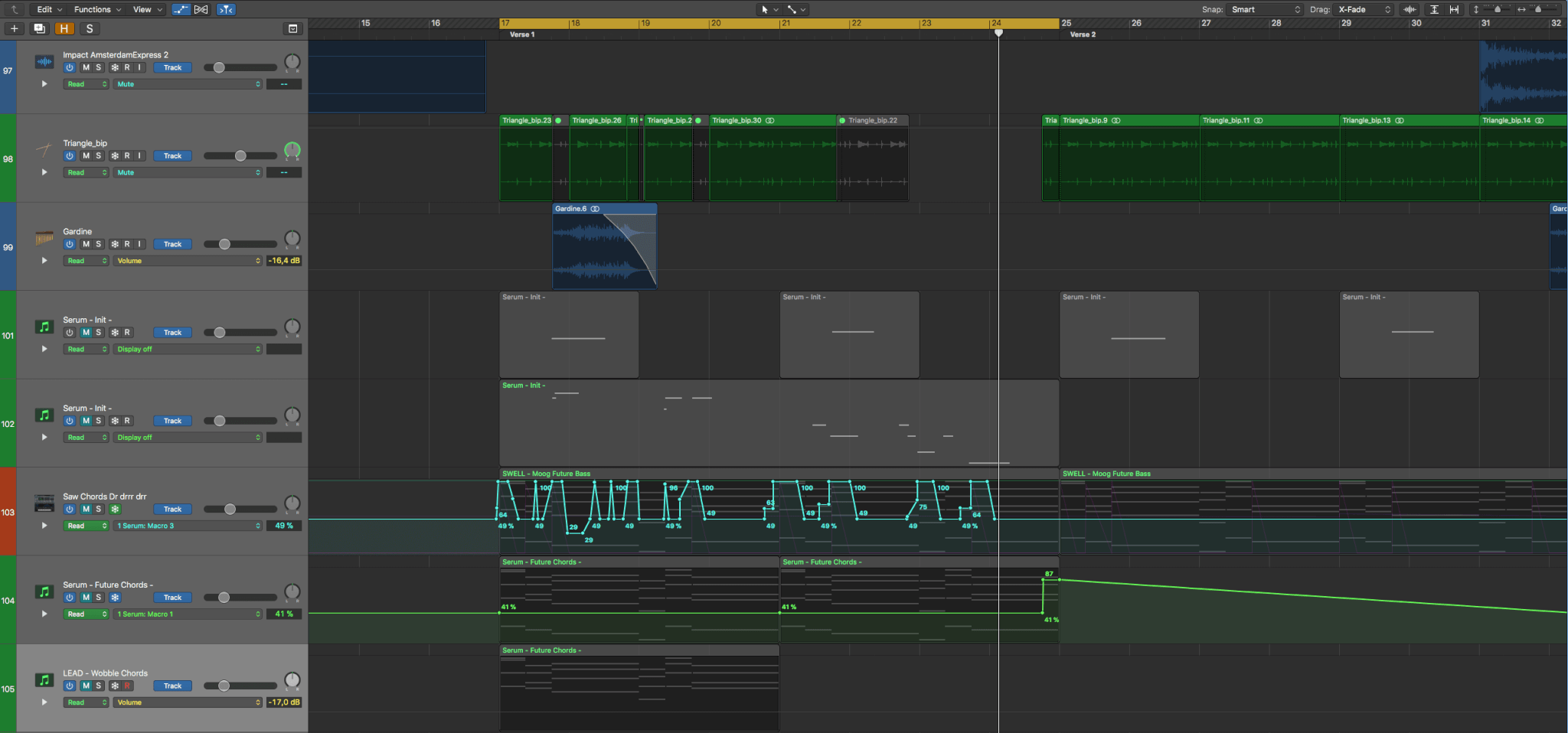Open the Snap Smart dropdown
The width and height of the screenshot is (1568, 733).
1265,9
